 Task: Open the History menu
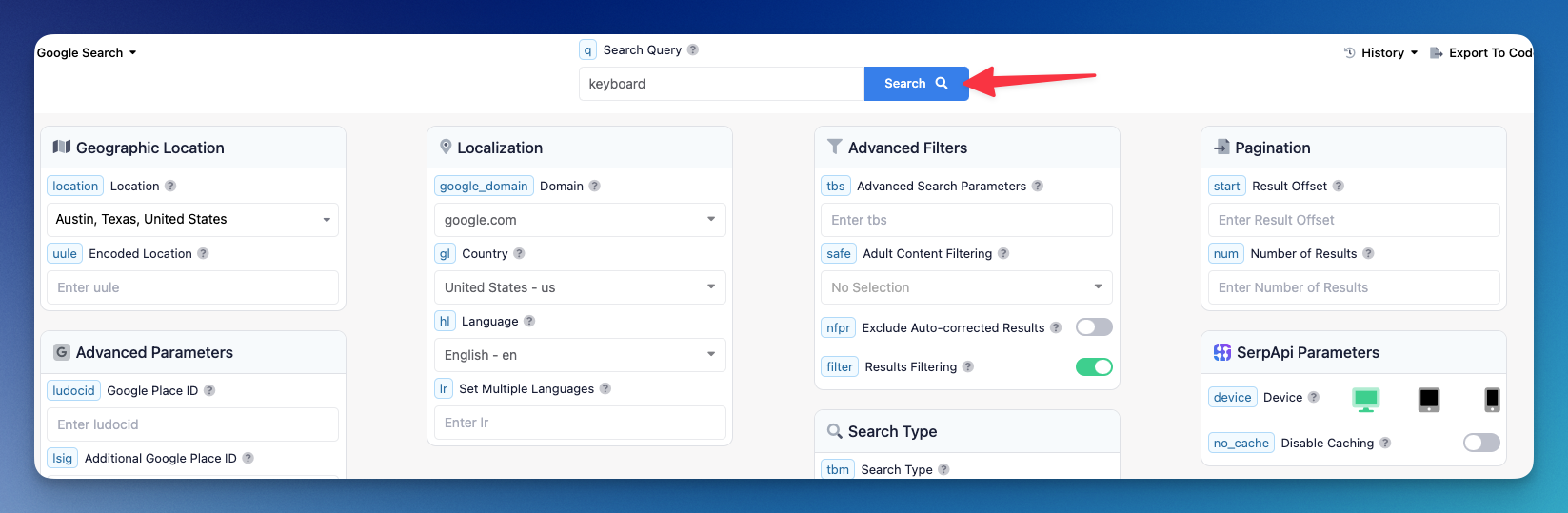(1380, 52)
